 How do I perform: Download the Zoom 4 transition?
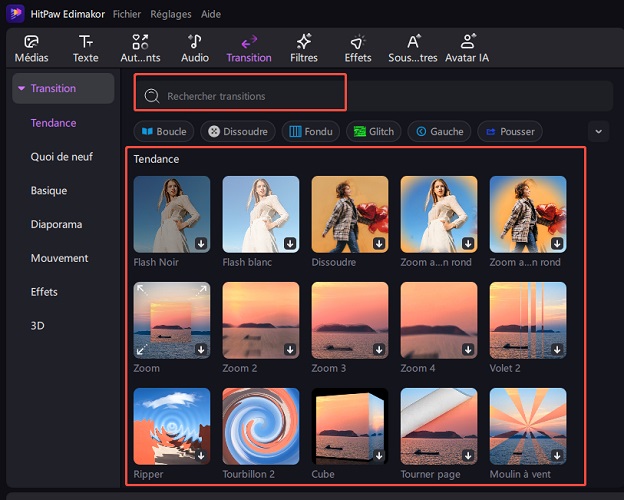point(468,349)
